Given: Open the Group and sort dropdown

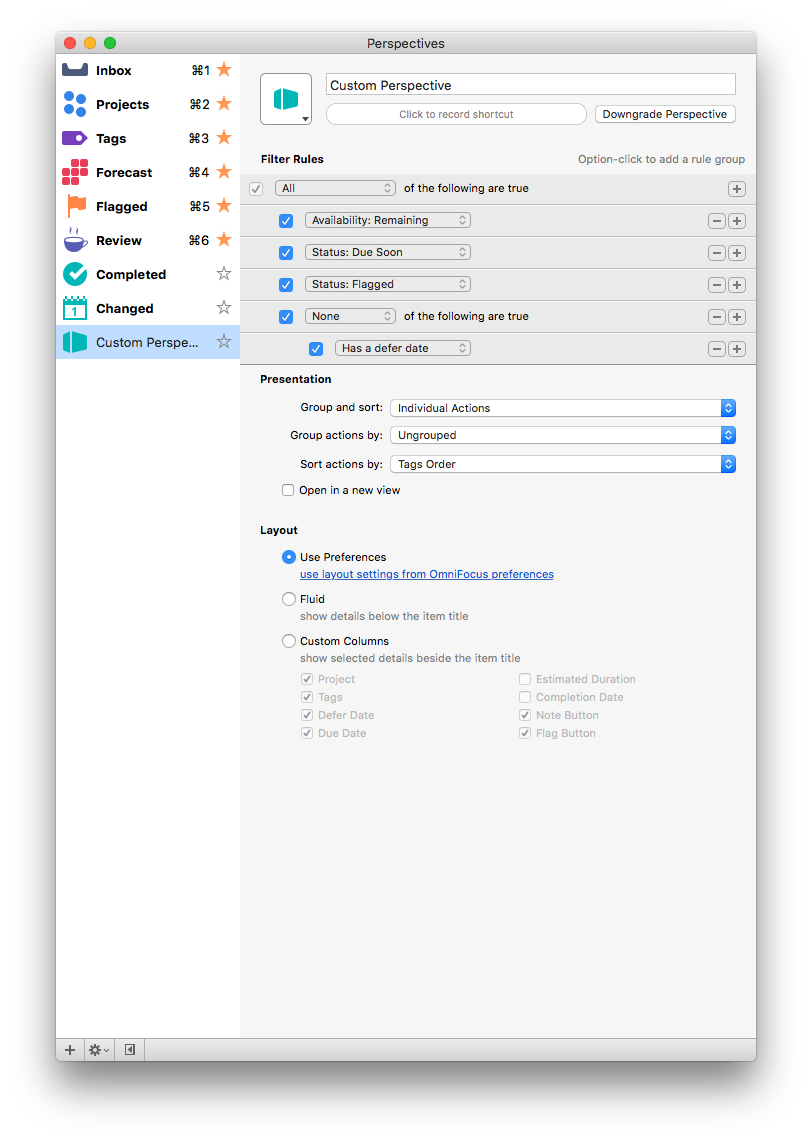Looking at the screenshot, I should (x=563, y=408).
